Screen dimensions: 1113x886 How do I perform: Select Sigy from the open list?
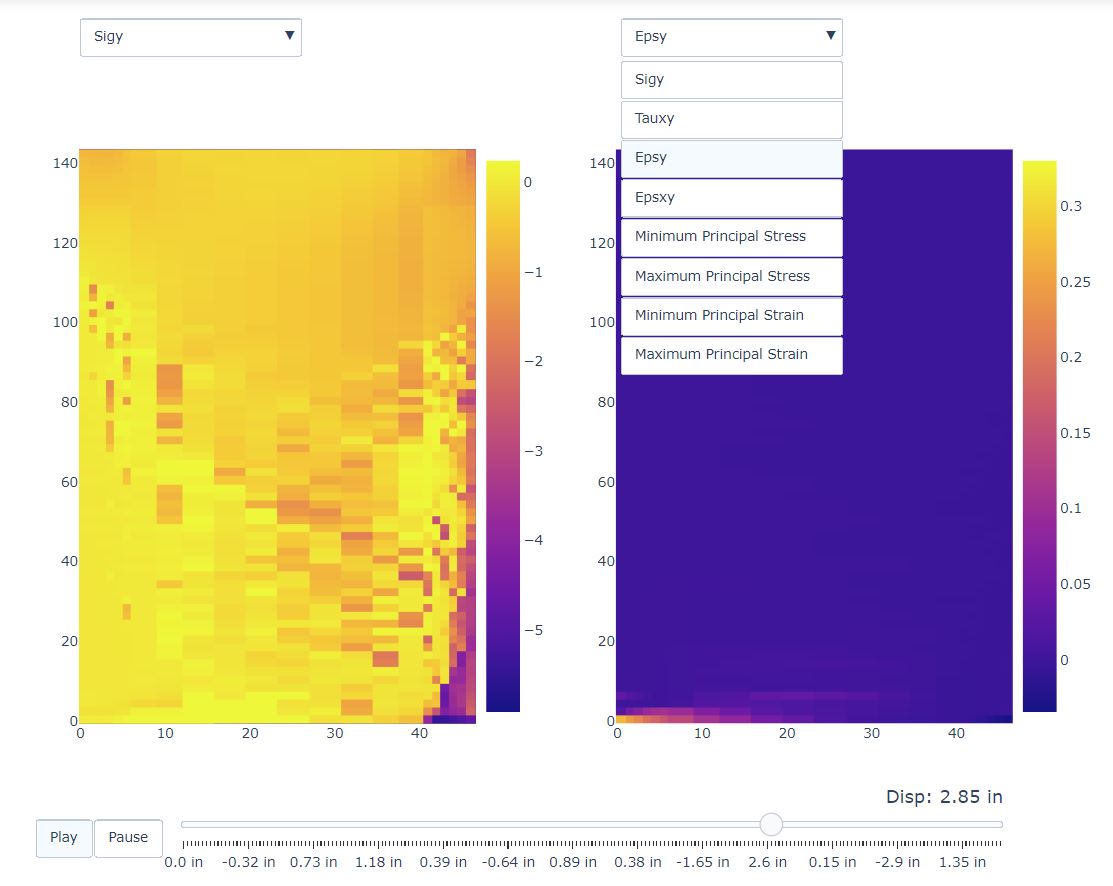(x=731, y=80)
